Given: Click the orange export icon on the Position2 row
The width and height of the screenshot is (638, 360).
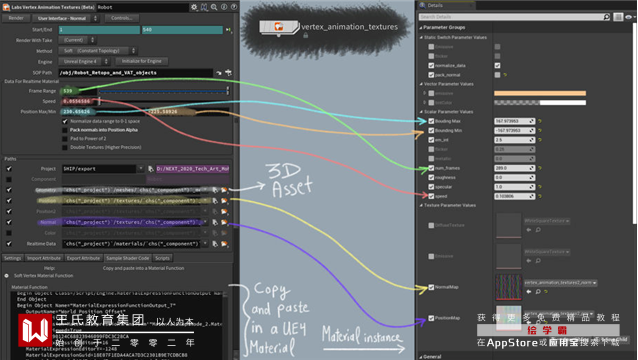Looking at the screenshot, I should point(224,212).
